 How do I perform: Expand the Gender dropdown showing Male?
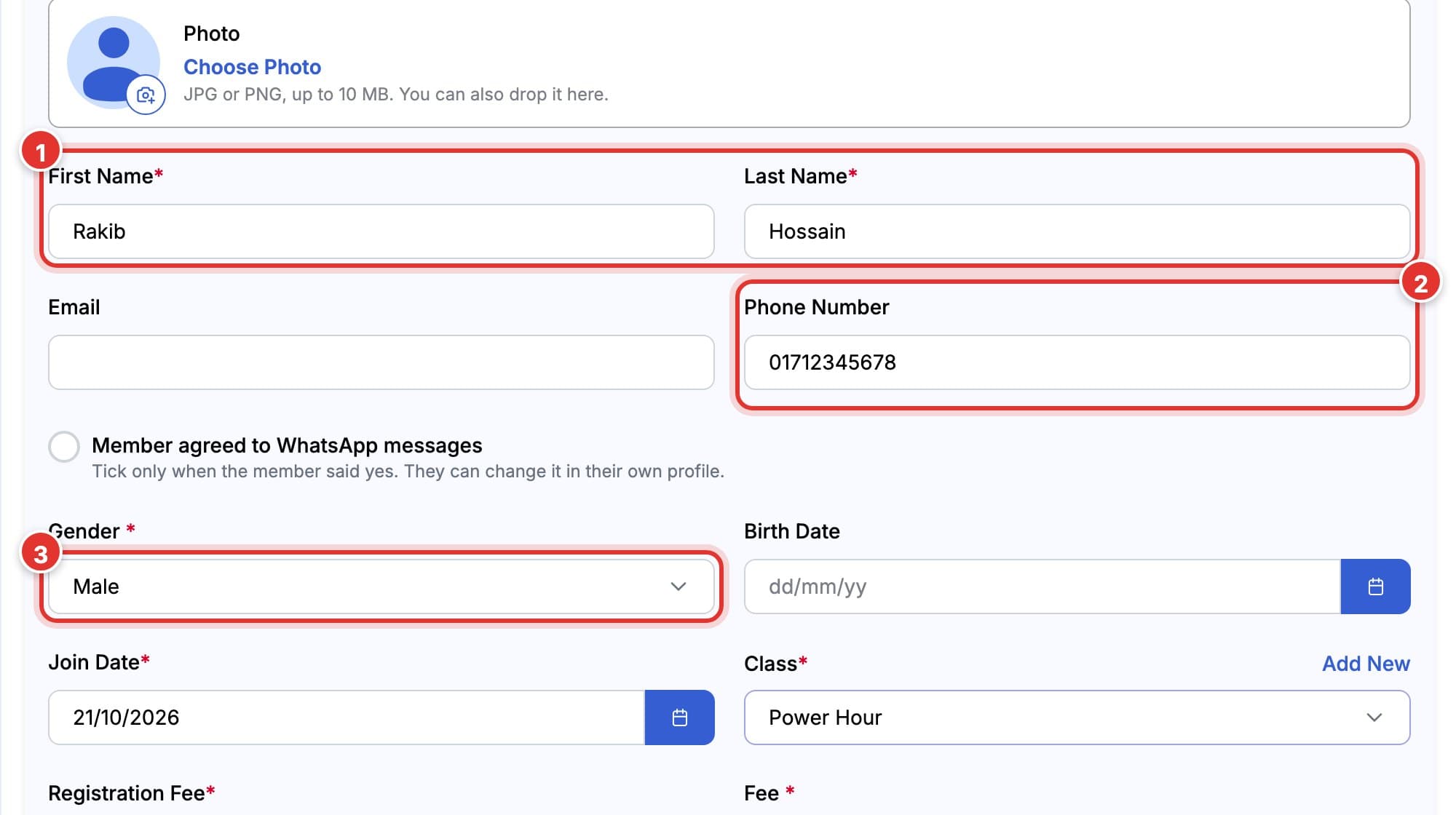pyautogui.click(x=381, y=587)
